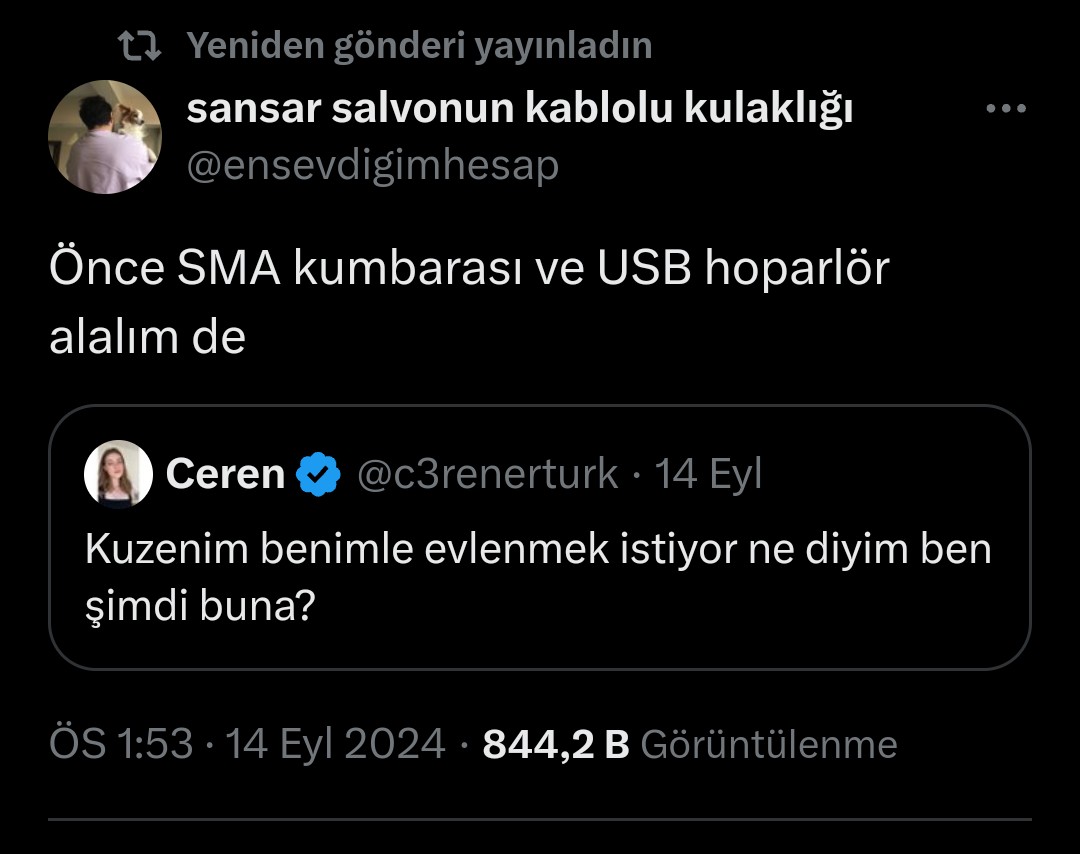
Task: Click the "ÖS 1:53" timestamp
Action: pyautogui.click(x=121, y=744)
